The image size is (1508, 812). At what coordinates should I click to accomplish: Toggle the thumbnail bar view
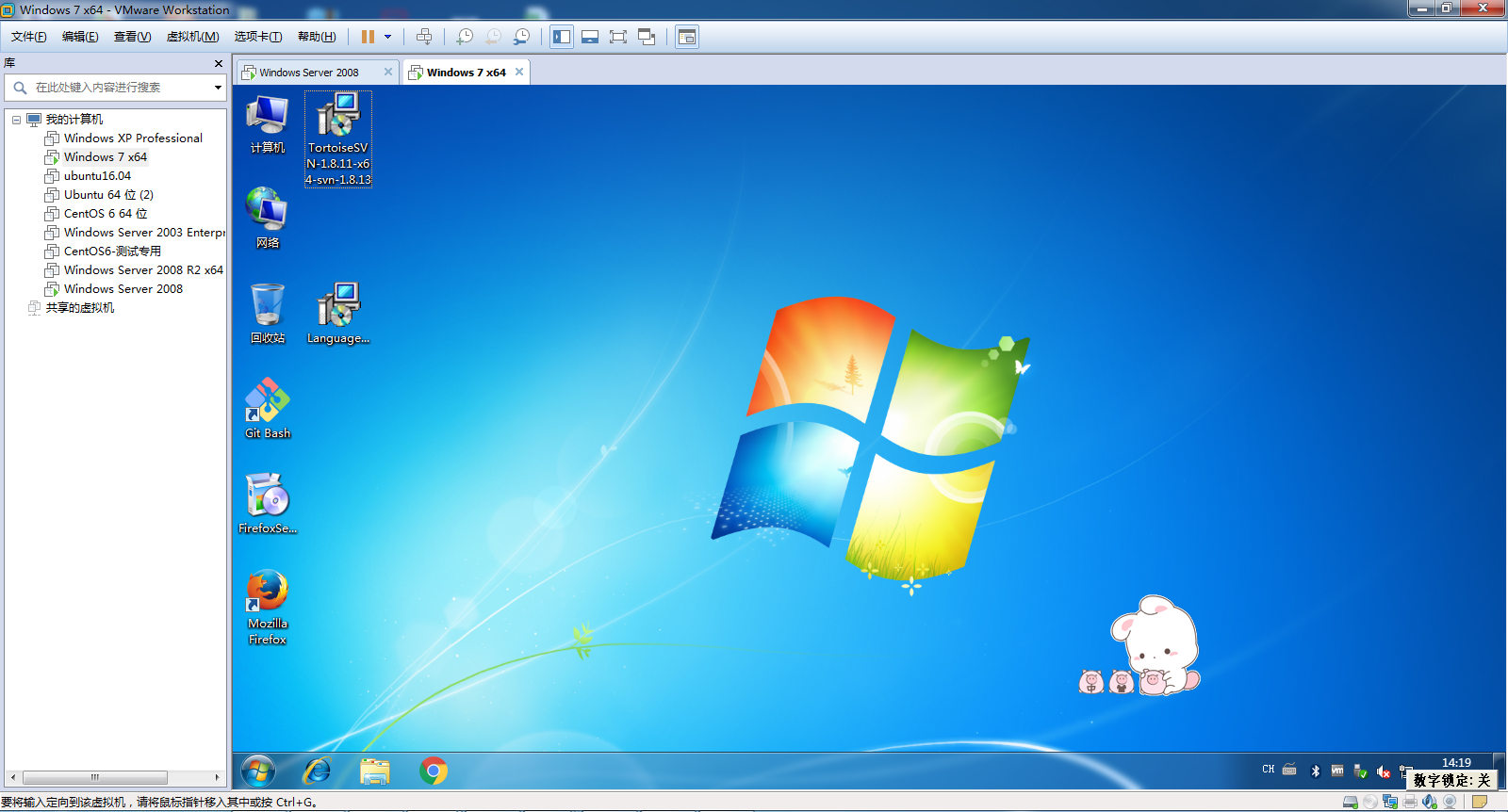[x=590, y=37]
